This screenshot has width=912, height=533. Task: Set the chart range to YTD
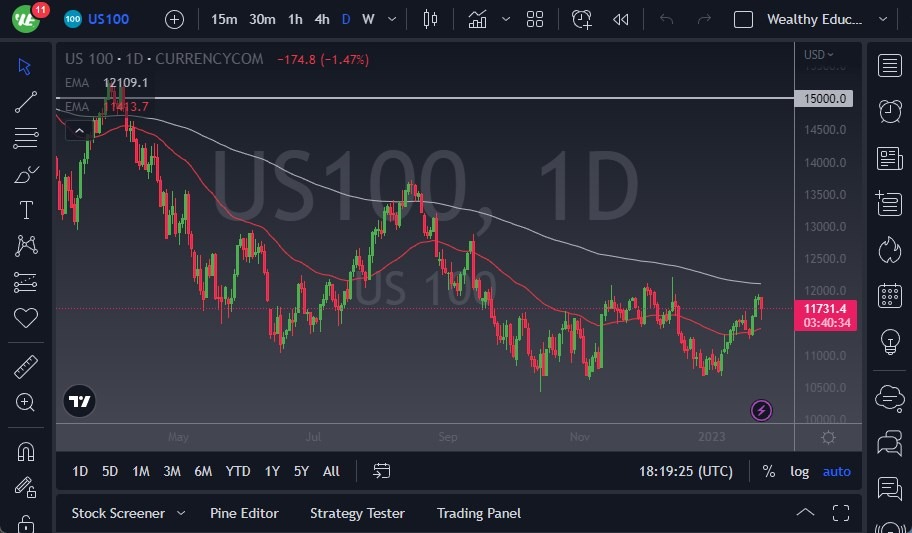point(238,471)
